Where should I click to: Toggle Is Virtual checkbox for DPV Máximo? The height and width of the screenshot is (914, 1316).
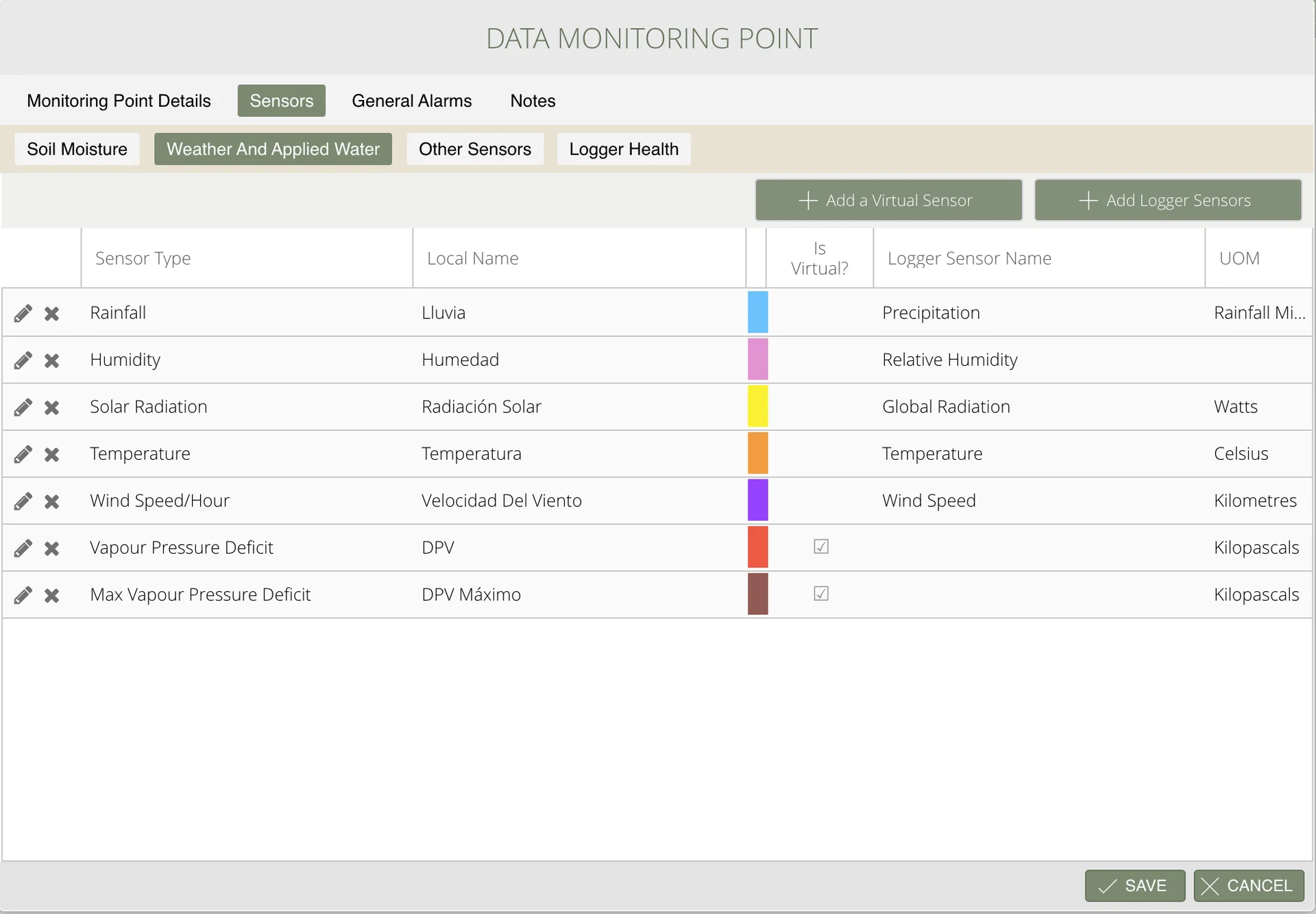click(x=821, y=594)
